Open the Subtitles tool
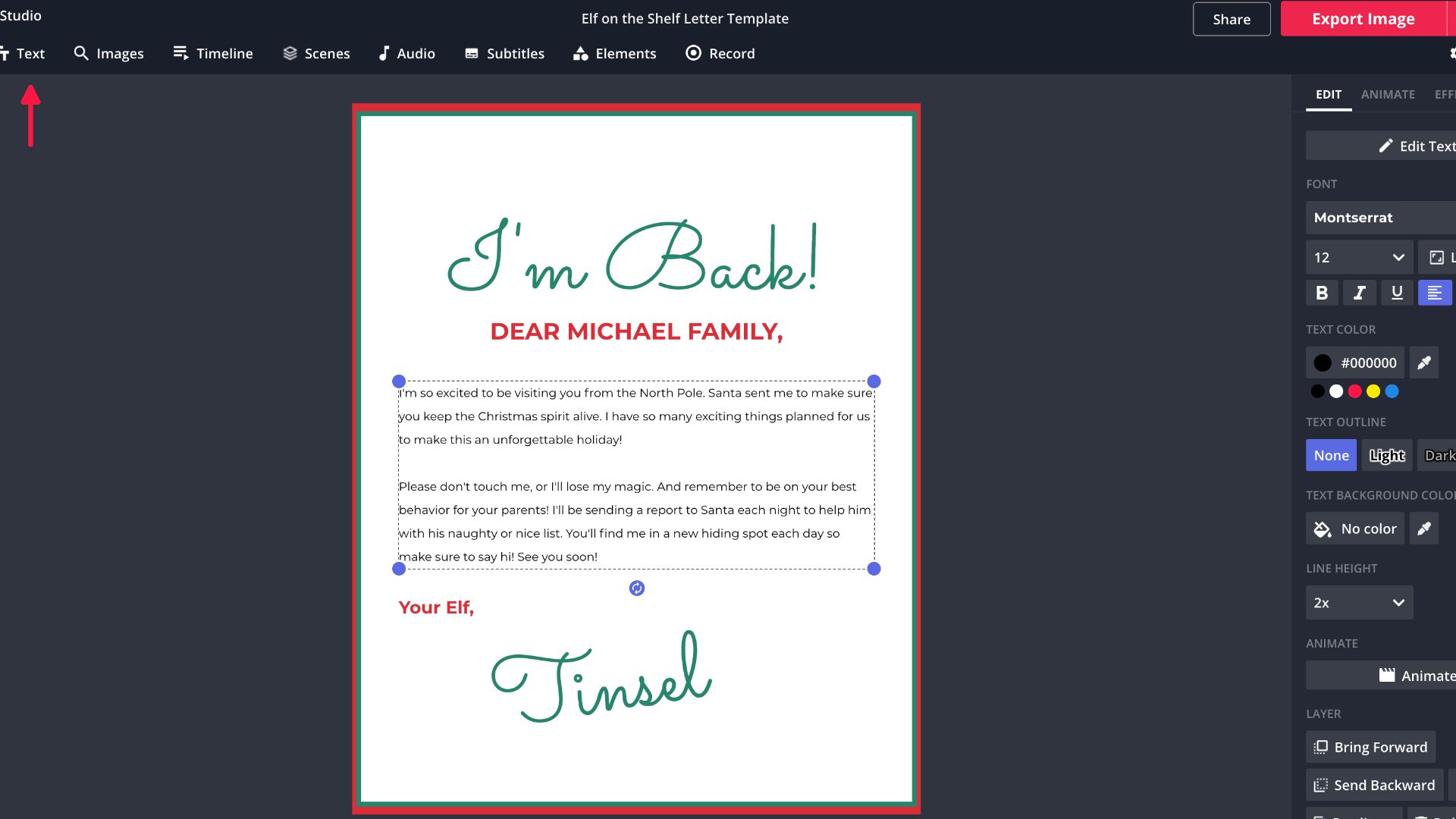1456x819 pixels. coord(504,53)
